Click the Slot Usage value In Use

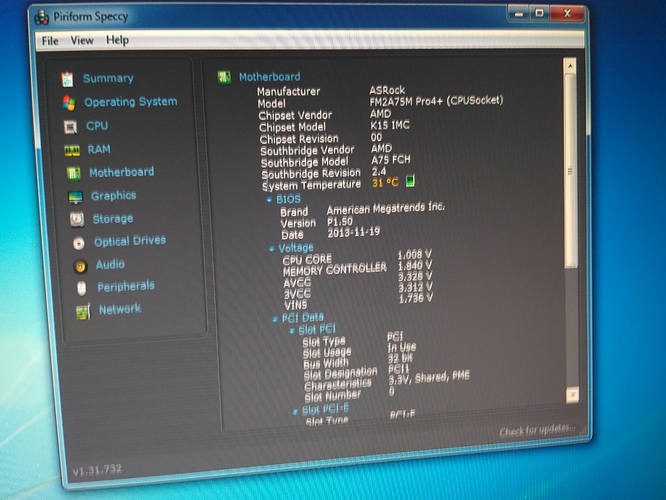[402, 348]
